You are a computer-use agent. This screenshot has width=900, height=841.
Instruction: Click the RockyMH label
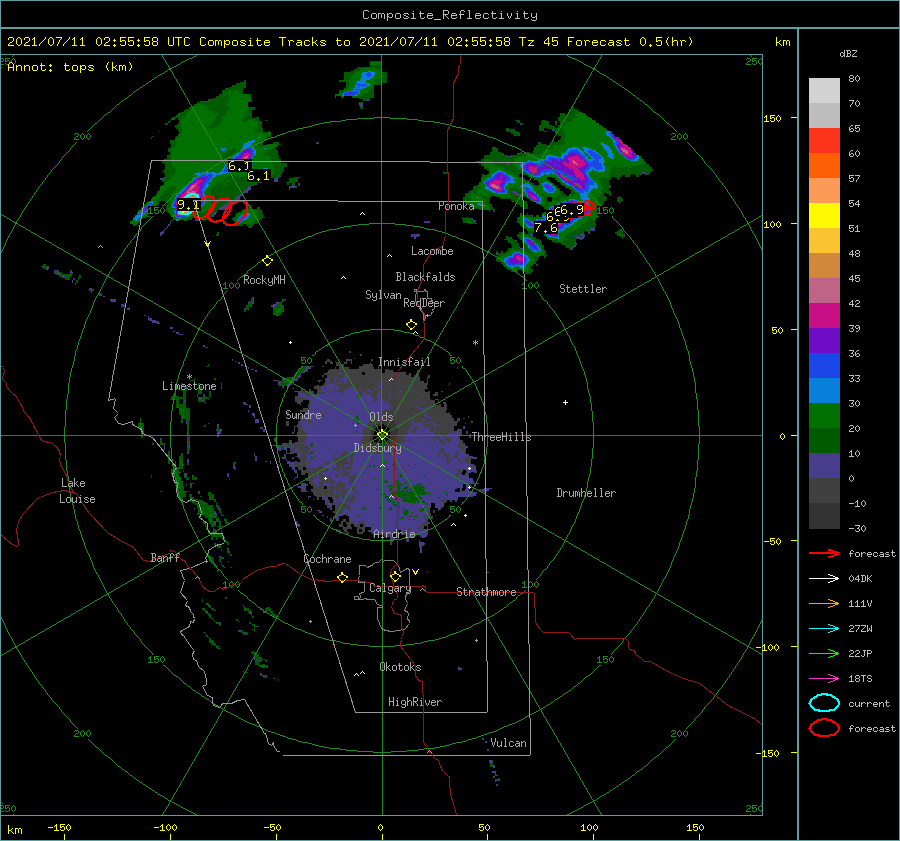(264, 280)
